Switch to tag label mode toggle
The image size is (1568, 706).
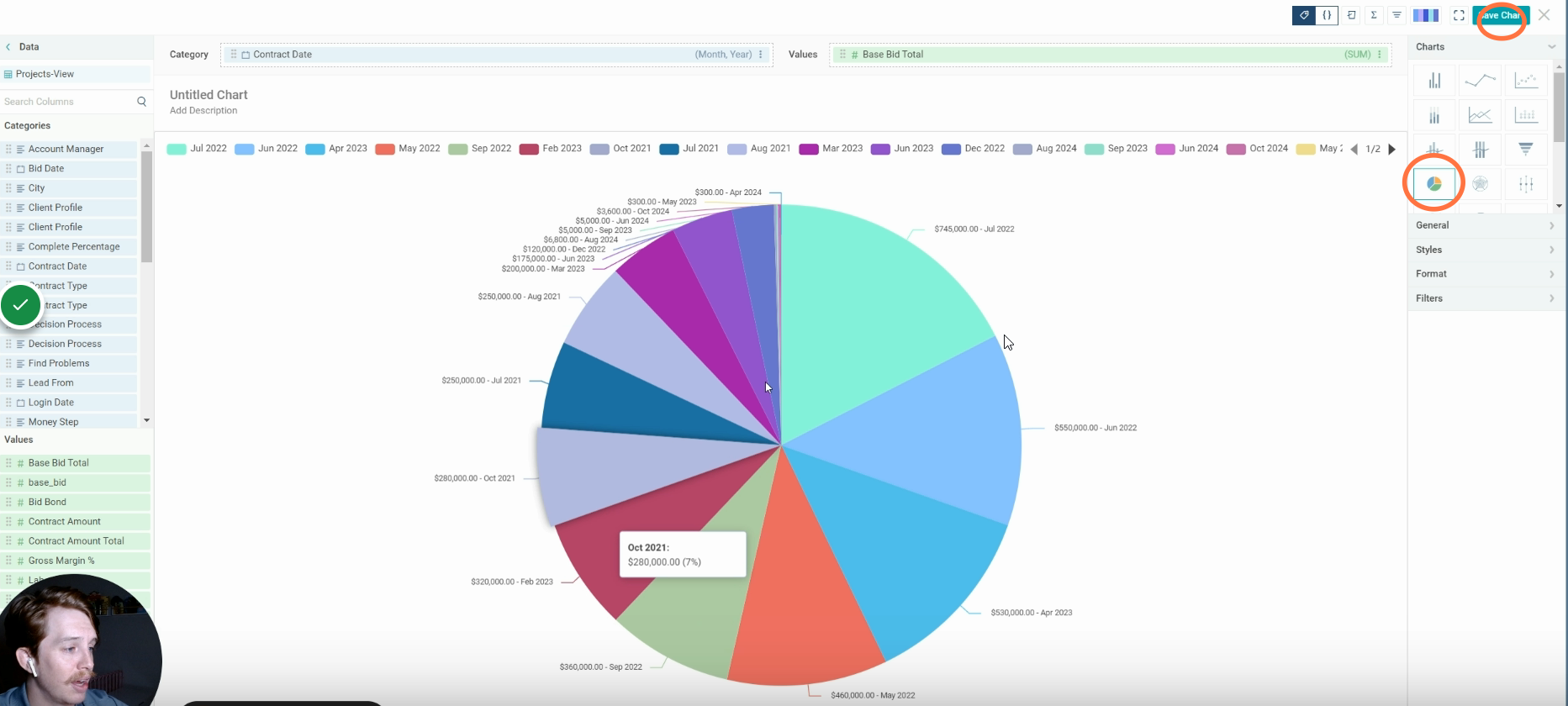point(1304,15)
